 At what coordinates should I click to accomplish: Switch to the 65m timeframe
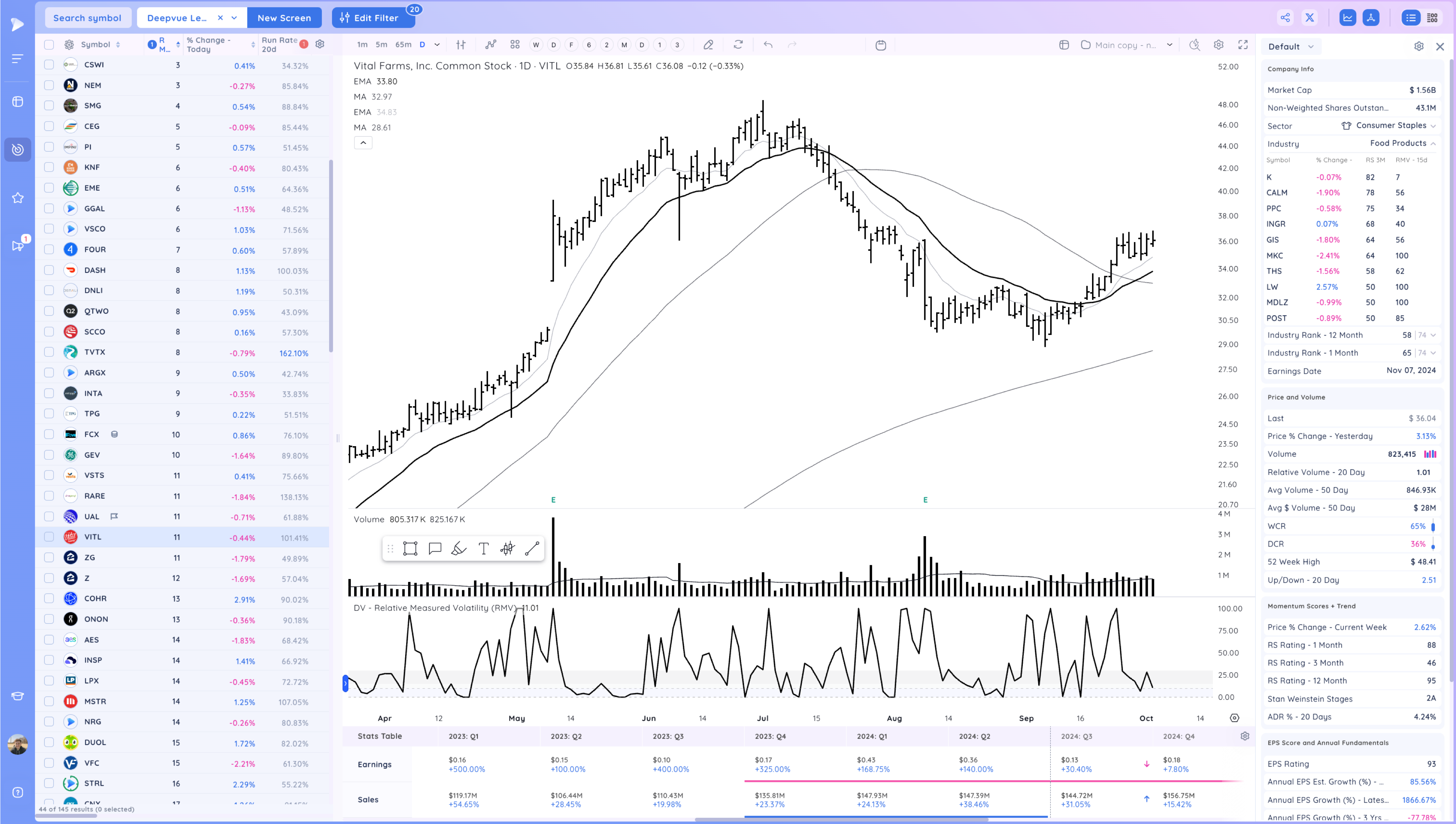(403, 45)
